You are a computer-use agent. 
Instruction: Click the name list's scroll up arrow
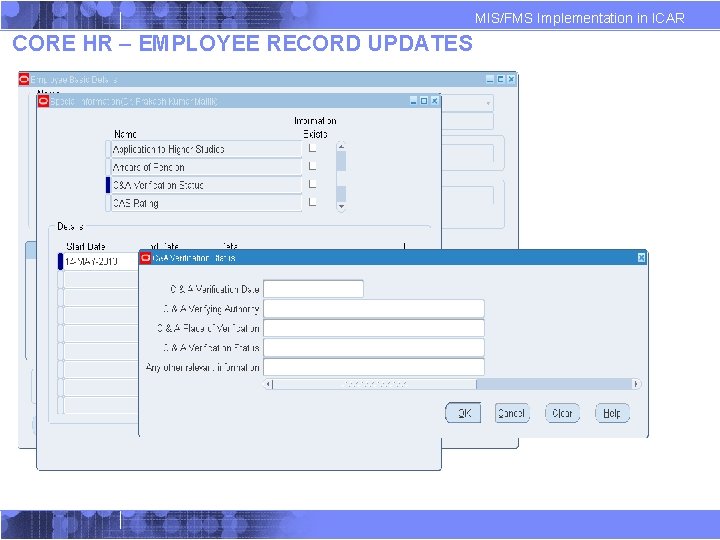(341, 146)
